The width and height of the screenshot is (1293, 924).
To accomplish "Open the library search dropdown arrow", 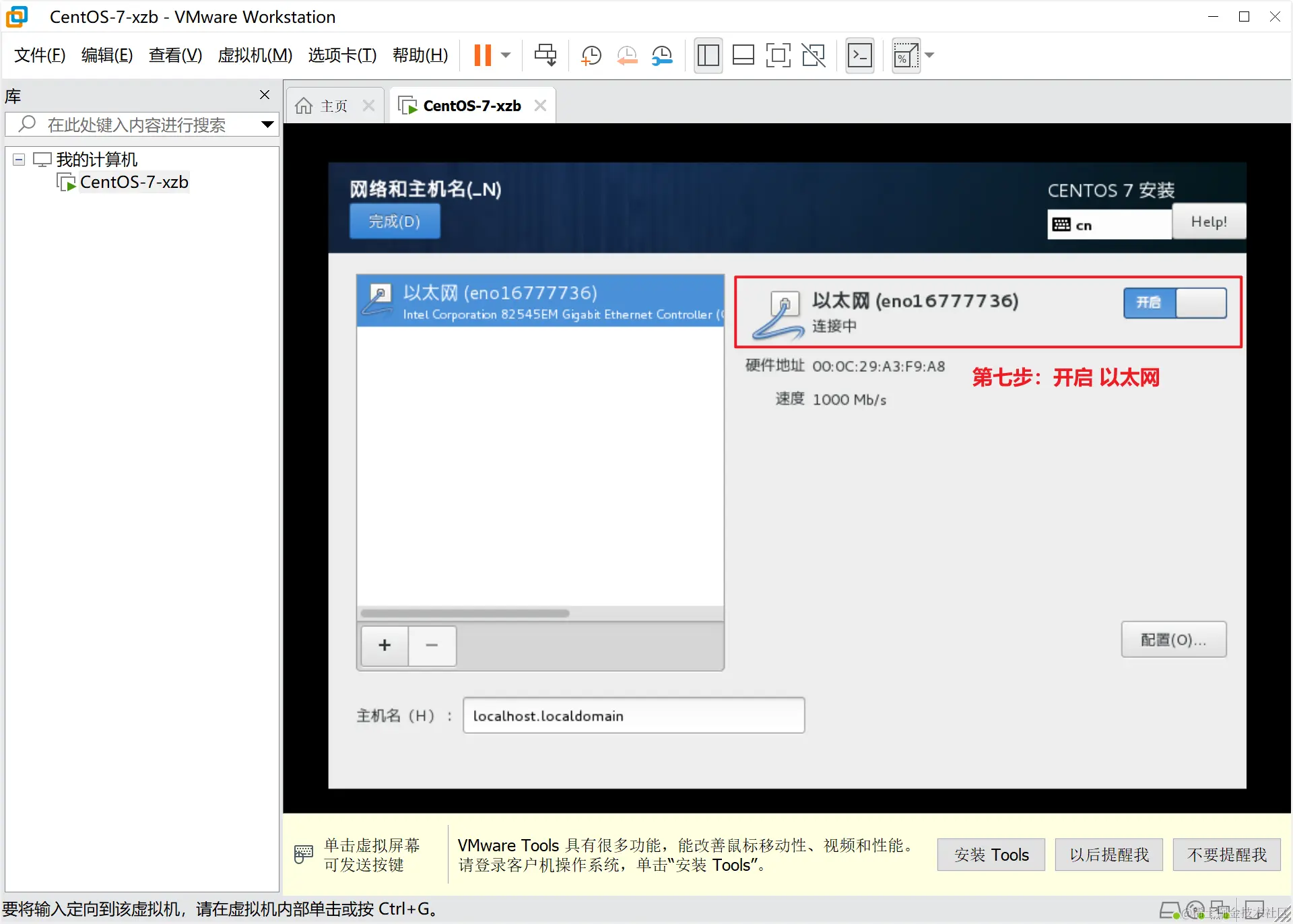I will point(267,125).
